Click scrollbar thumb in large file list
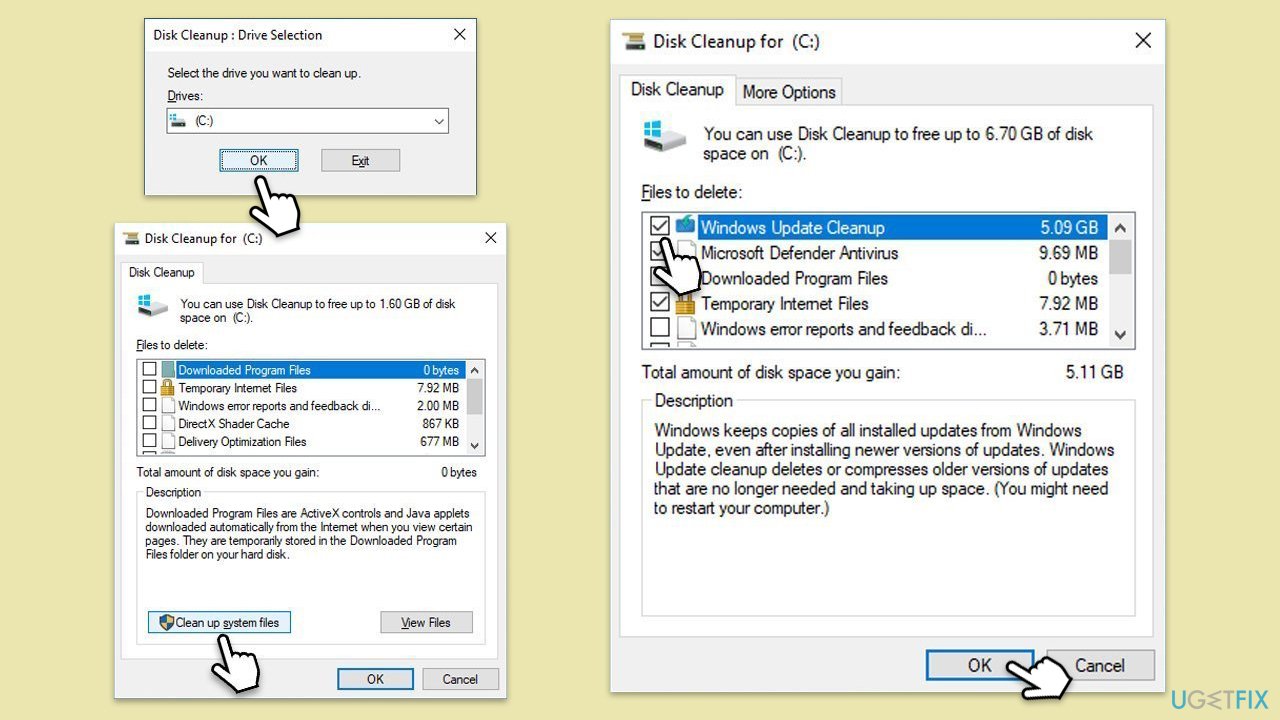Screen dimensions: 1280x720 pos(1120,256)
